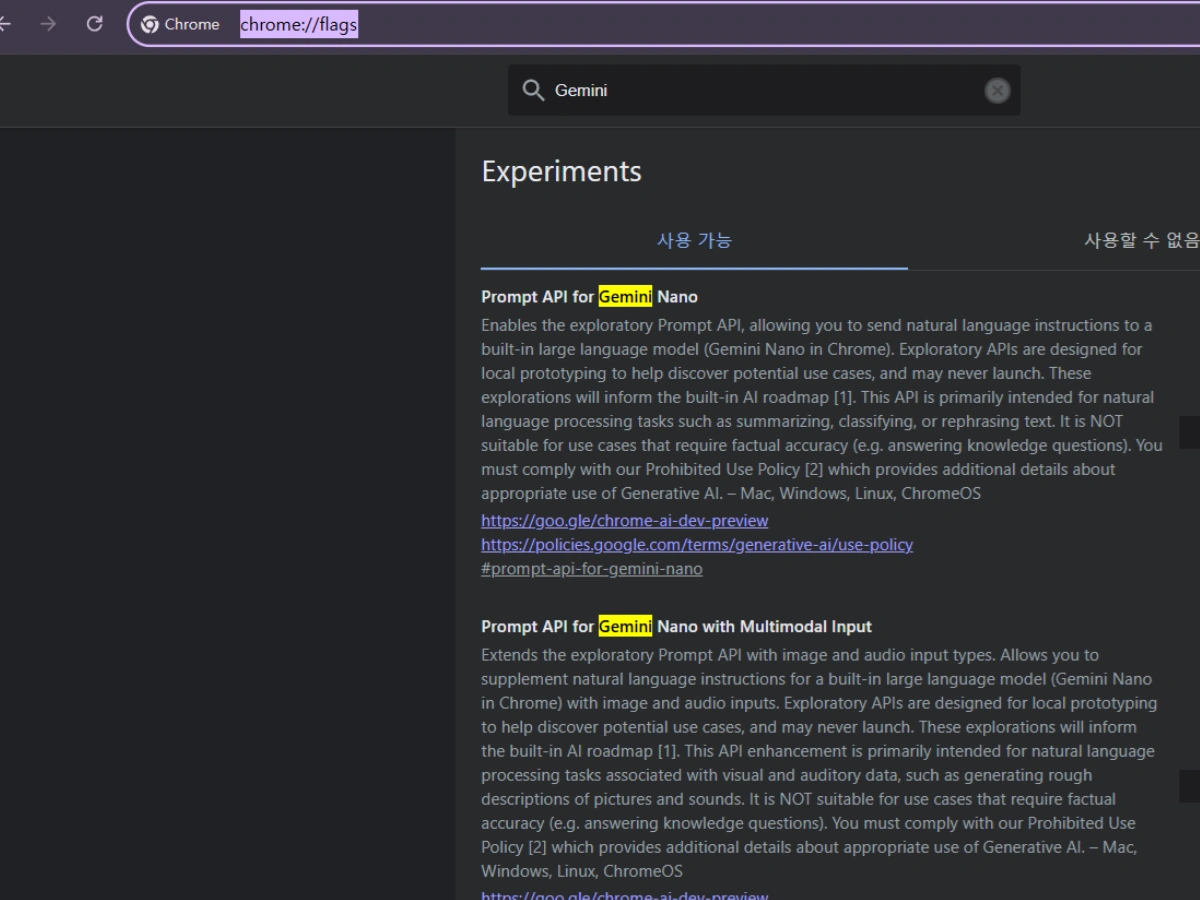1200x900 pixels.
Task: Open dropdown for Prompt API for Gemini Nano
Action: [1189, 432]
